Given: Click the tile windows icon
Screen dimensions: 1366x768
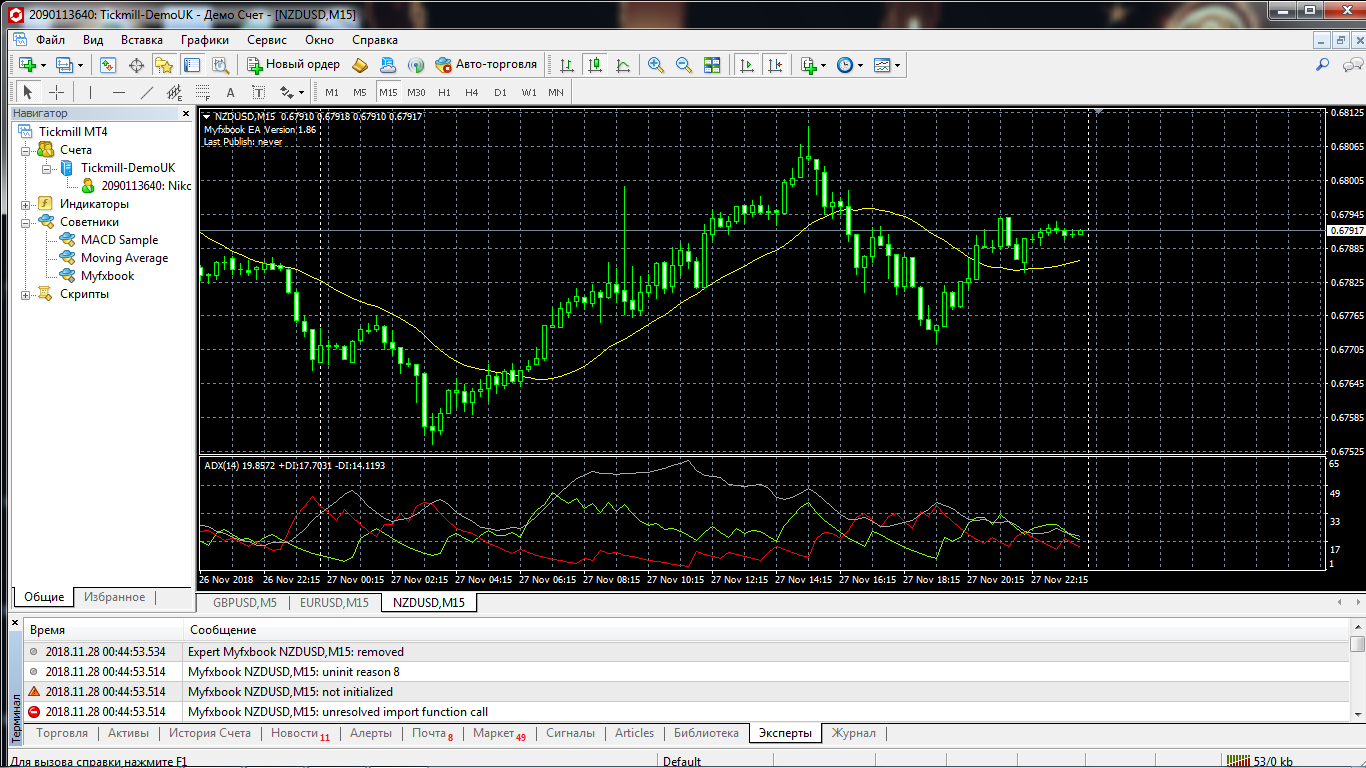Looking at the screenshot, I should pyautogui.click(x=712, y=65).
